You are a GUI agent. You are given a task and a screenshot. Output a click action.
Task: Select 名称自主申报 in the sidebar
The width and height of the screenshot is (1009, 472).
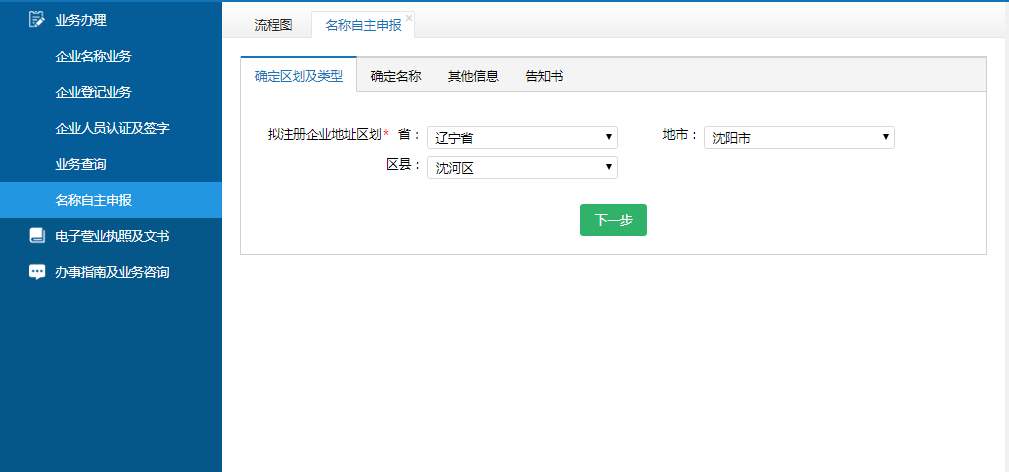(x=93, y=200)
